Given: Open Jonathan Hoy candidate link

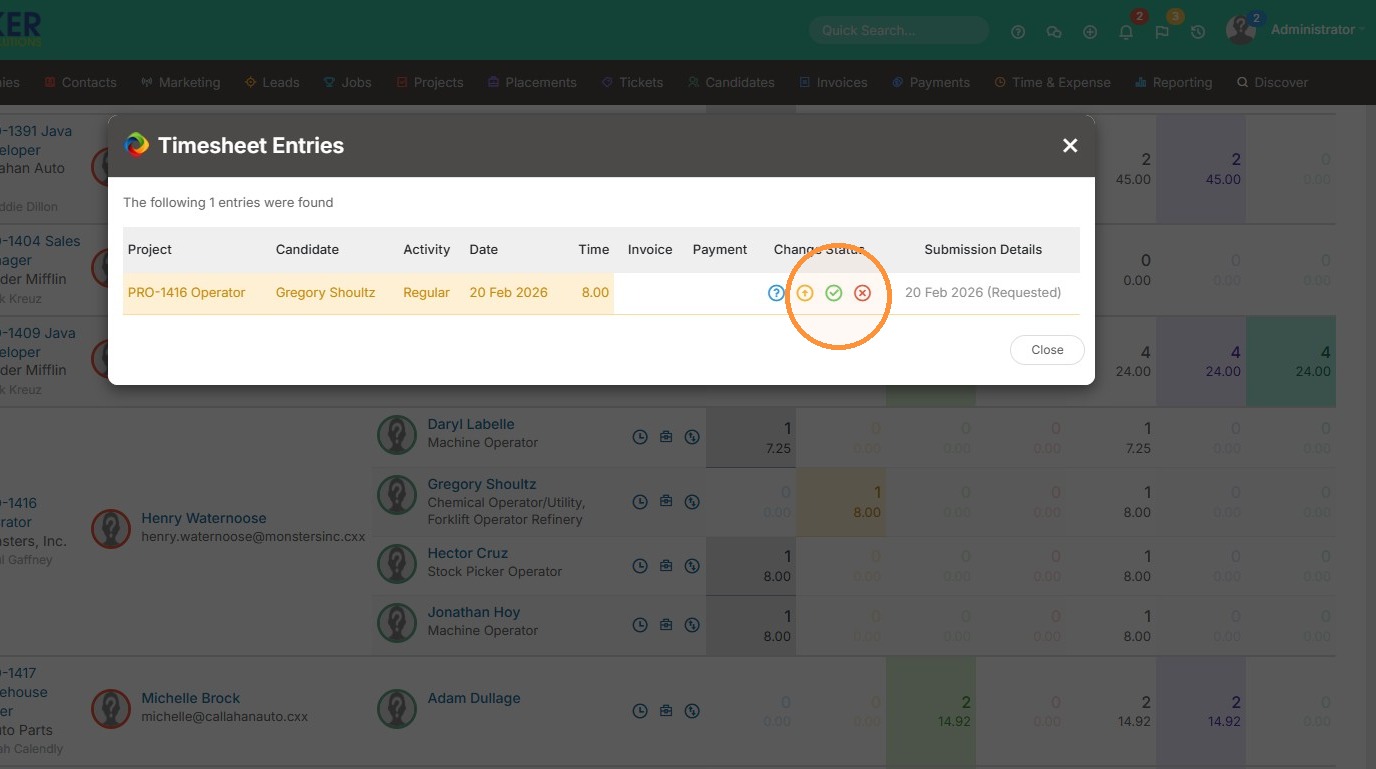Looking at the screenshot, I should [474, 612].
